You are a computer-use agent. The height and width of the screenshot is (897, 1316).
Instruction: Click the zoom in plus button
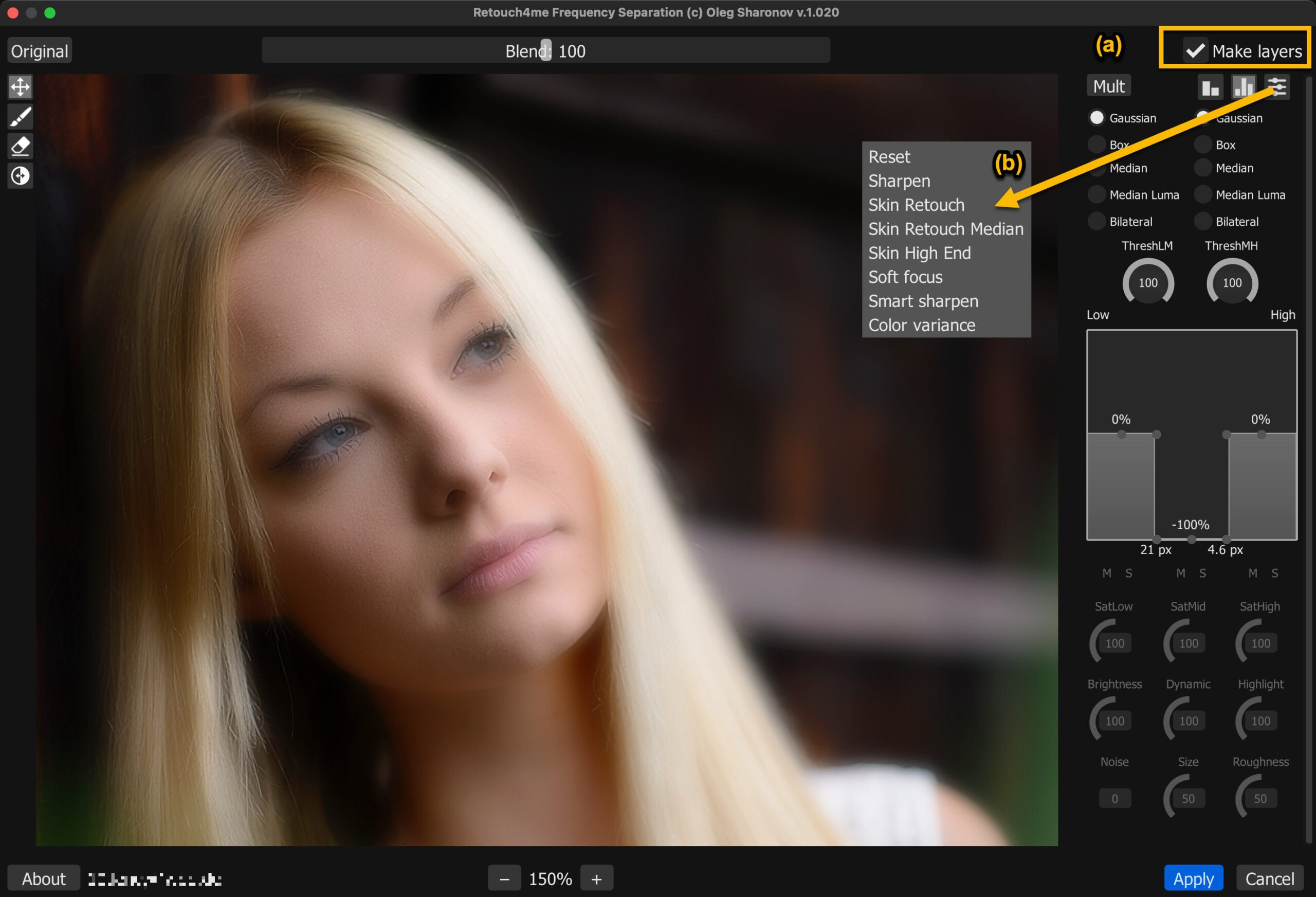(x=596, y=879)
